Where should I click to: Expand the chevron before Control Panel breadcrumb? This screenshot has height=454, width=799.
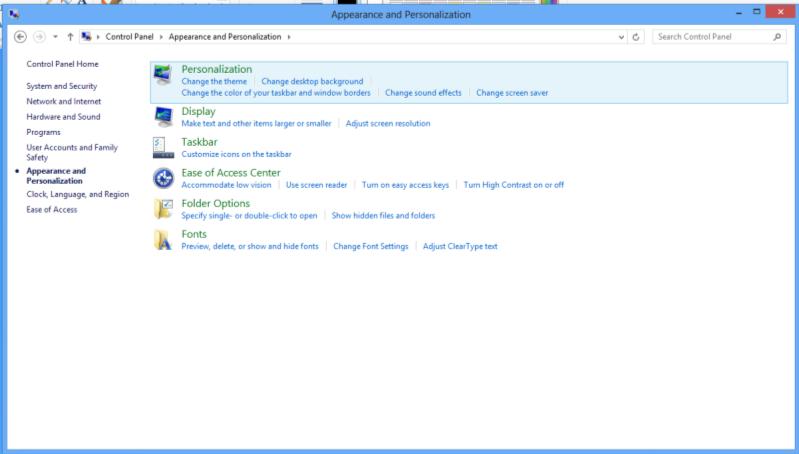point(98,37)
